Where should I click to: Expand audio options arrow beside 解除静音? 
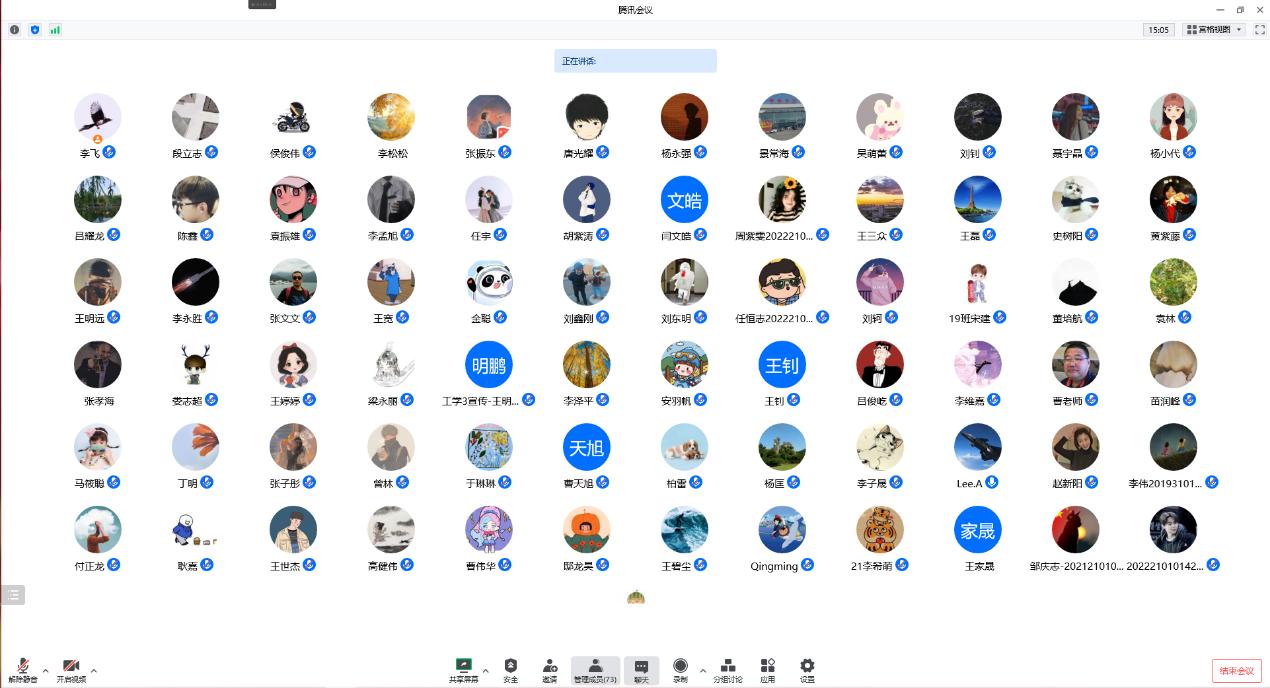coord(46,671)
